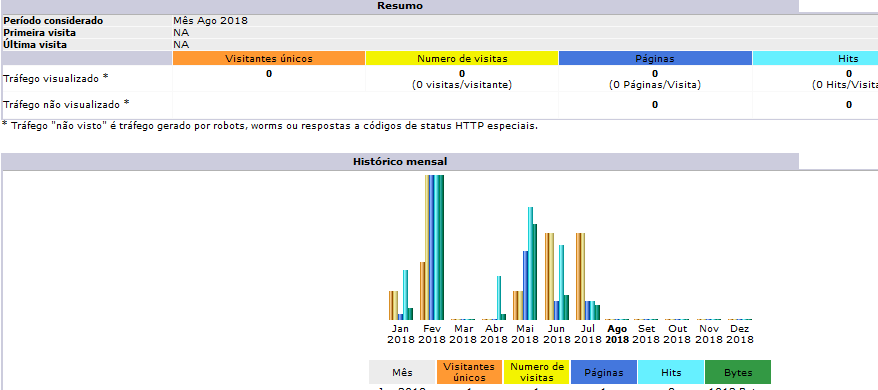Click orange 'Visitantes únicos' header in Resumo table
The image size is (878, 390).
pyautogui.click(x=269, y=58)
